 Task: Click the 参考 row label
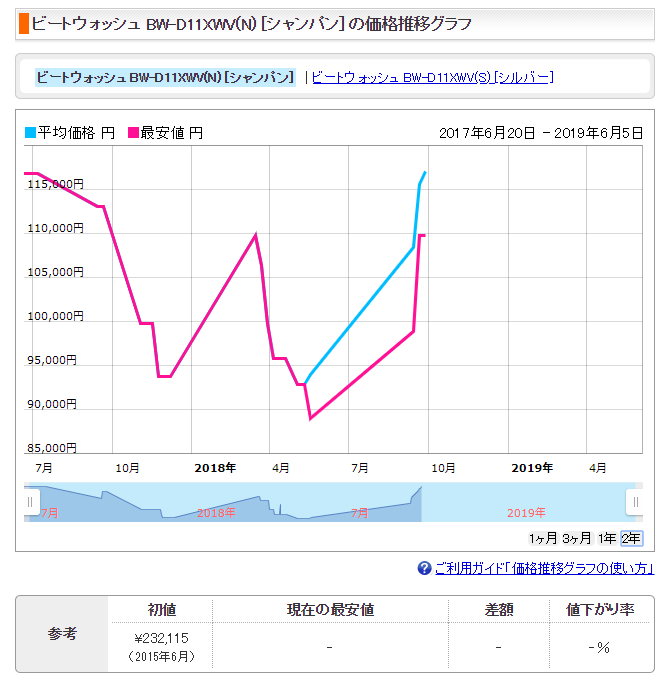click(62, 633)
